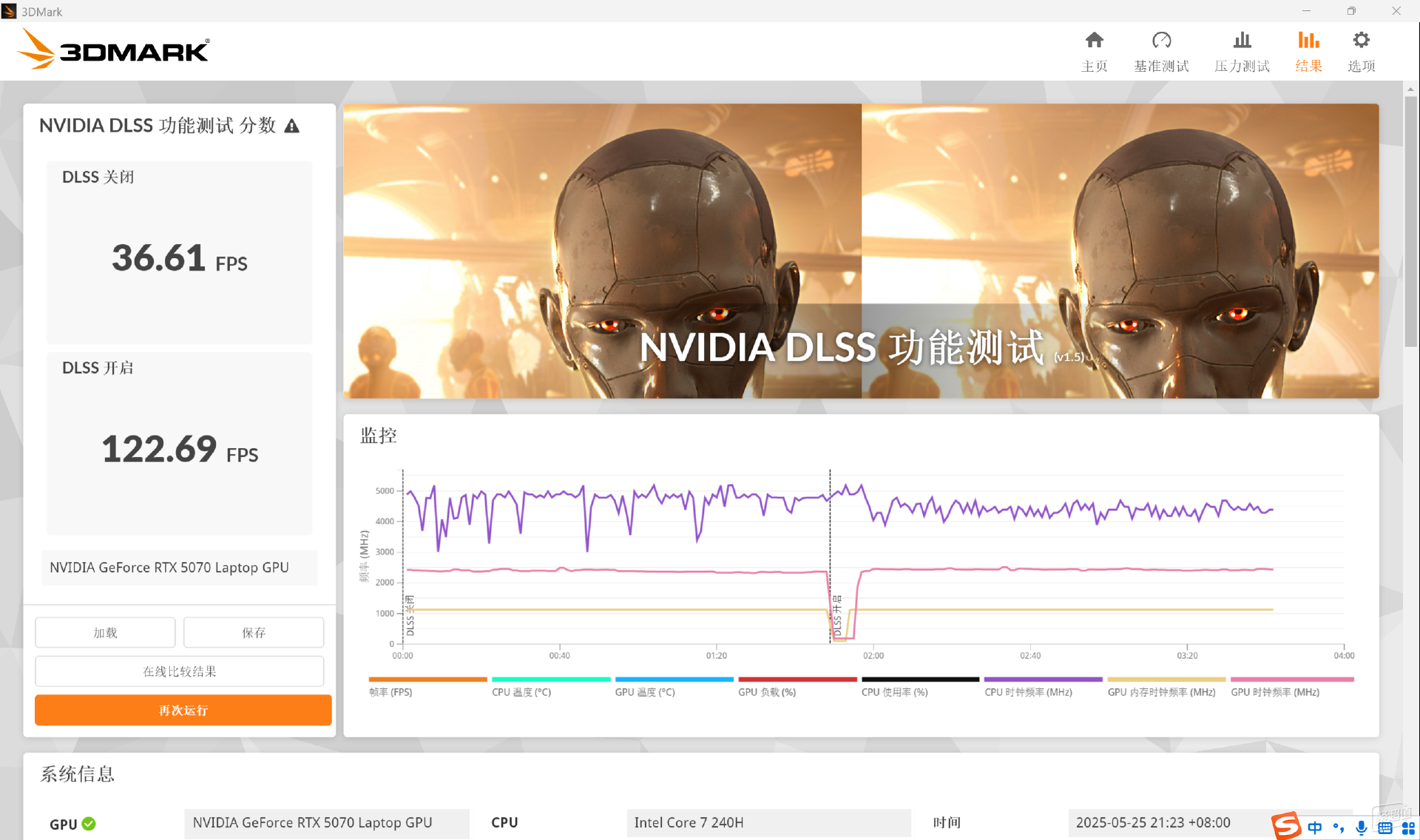Click the 保存 (Save) button
The width and height of the screenshot is (1420, 840).
254,632
